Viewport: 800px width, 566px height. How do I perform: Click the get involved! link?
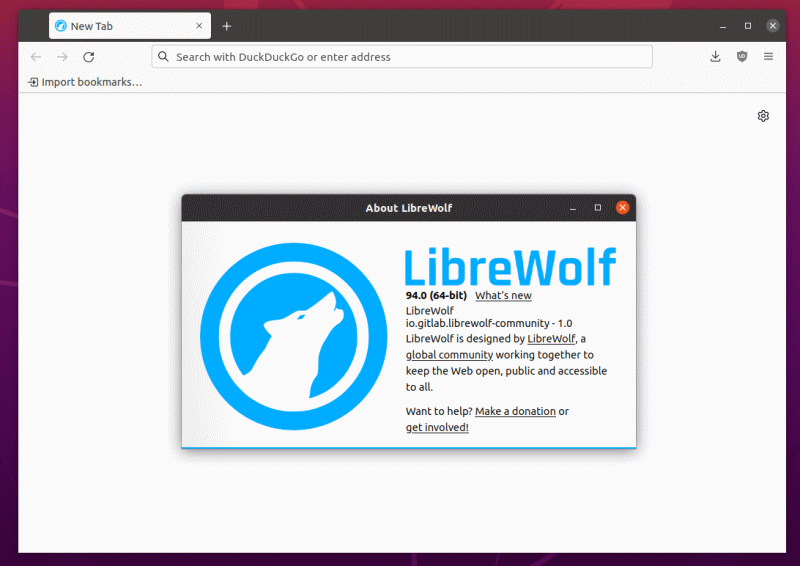point(437,428)
